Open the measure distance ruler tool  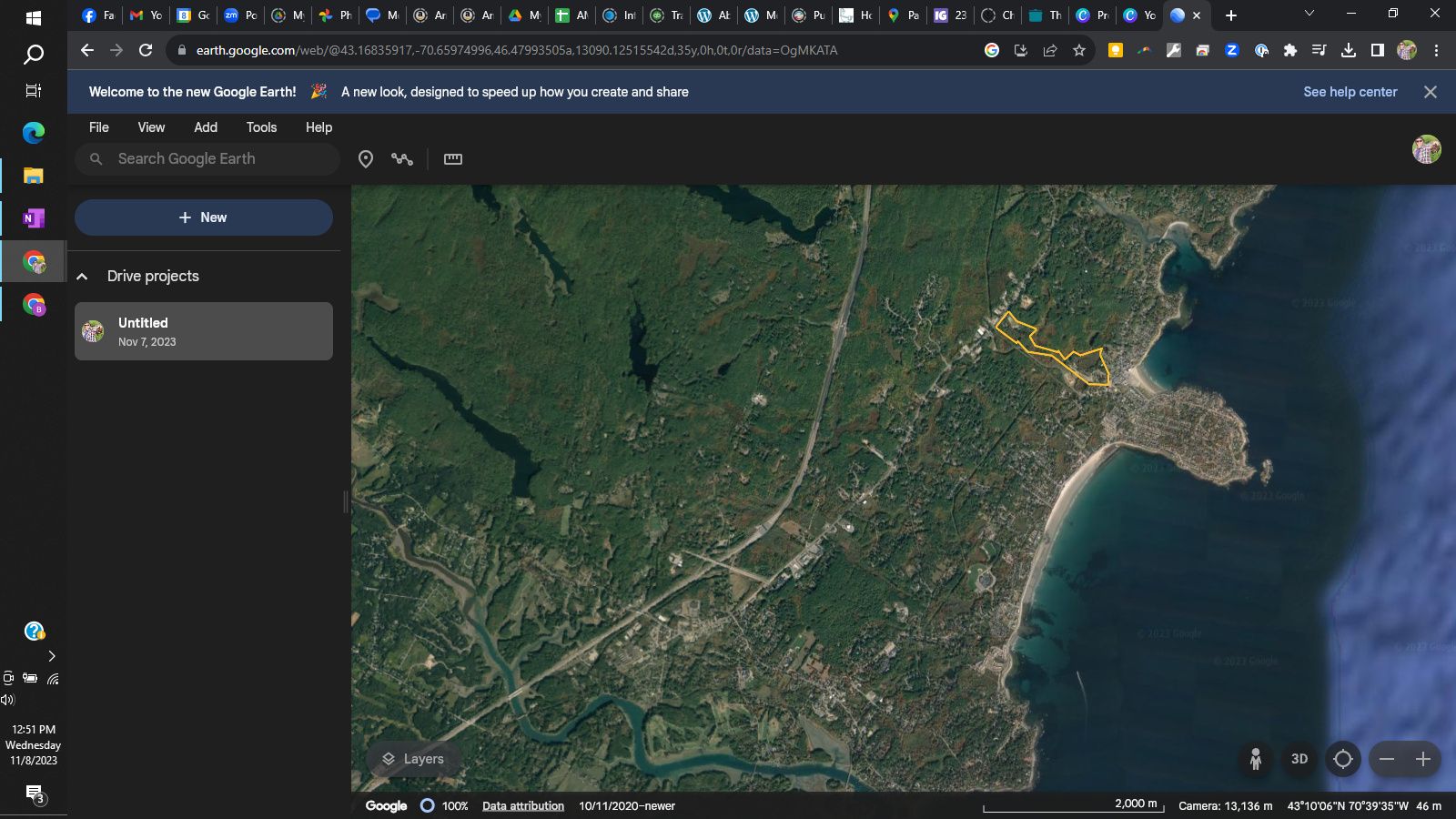[453, 159]
